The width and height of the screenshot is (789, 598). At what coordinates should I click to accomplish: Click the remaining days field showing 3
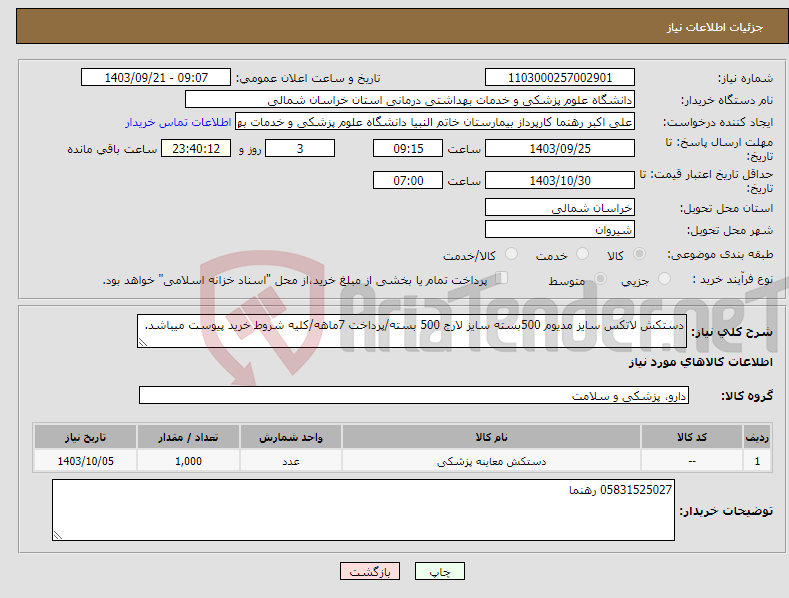[x=300, y=148]
